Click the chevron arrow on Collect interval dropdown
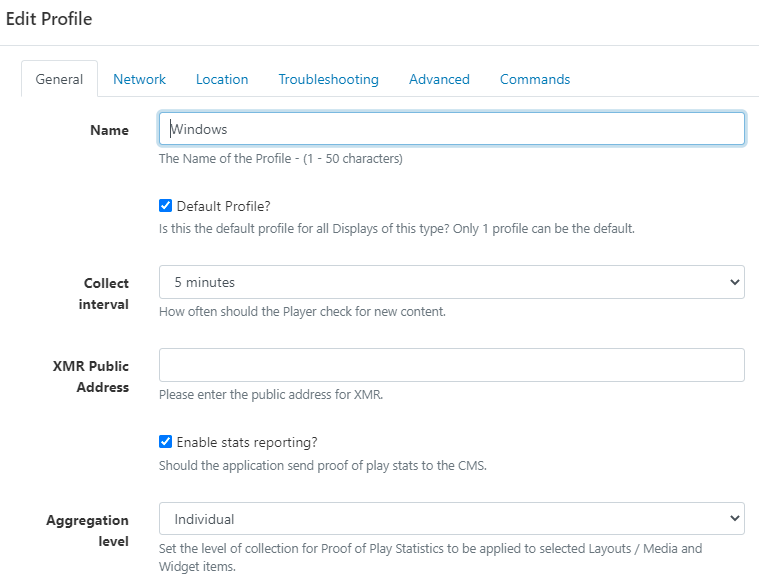Viewport: 759px width, 588px height. pos(734,282)
